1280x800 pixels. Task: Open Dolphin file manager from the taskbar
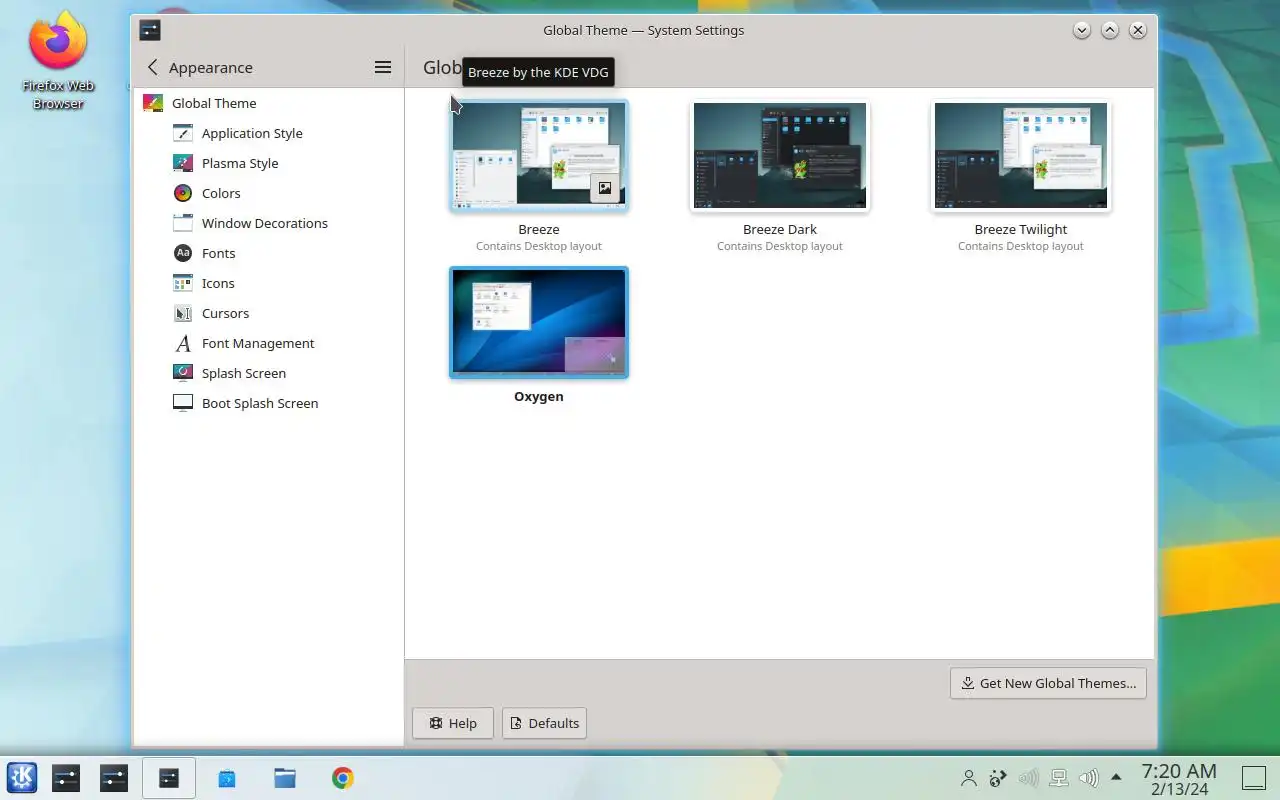click(285, 778)
